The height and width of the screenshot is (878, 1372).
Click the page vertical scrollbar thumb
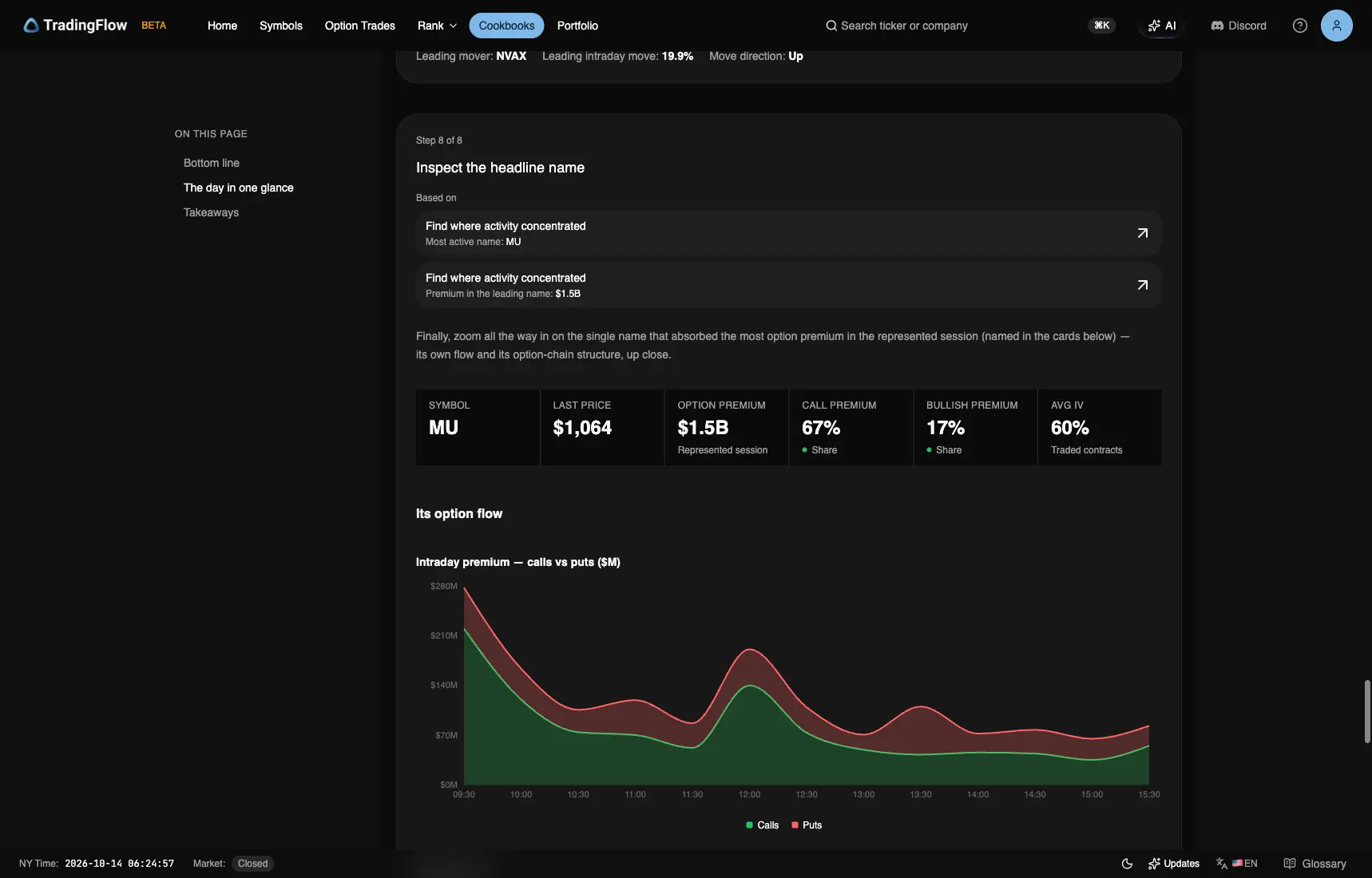coord(1367,711)
